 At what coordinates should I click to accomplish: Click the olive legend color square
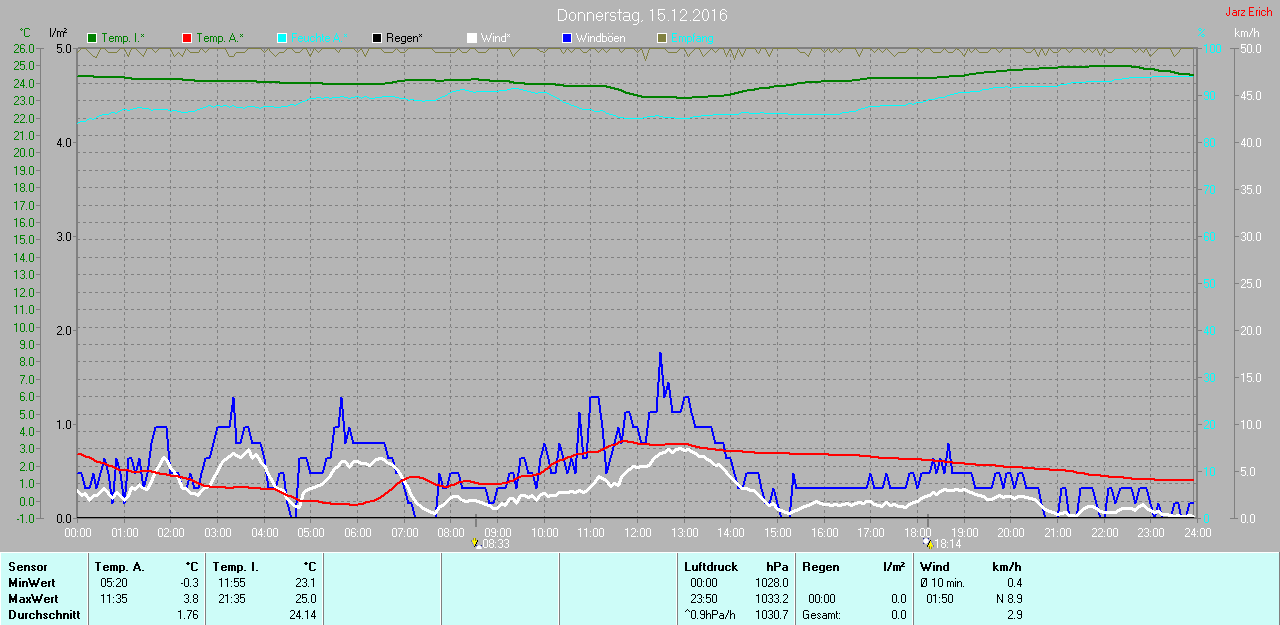click(x=661, y=38)
